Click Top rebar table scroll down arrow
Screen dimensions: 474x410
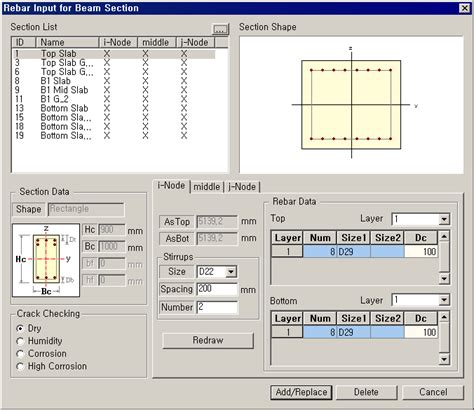444,278
